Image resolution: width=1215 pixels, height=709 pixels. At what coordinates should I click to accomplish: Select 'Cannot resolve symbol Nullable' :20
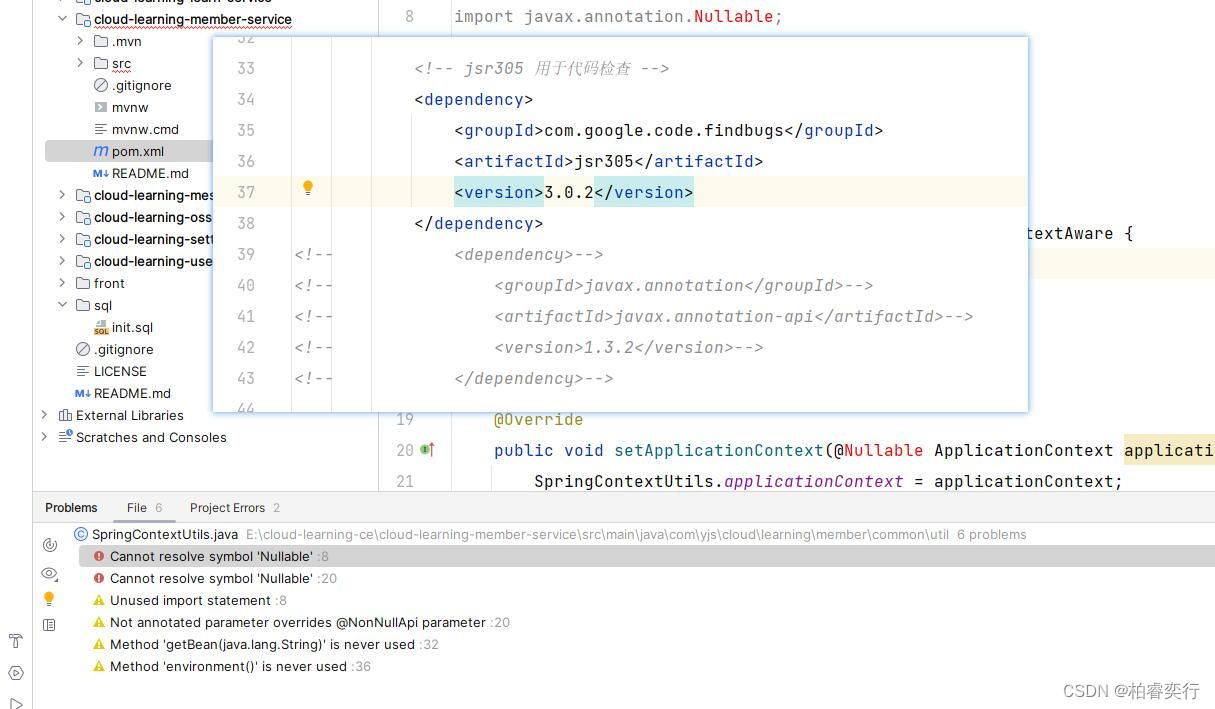coord(647,578)
